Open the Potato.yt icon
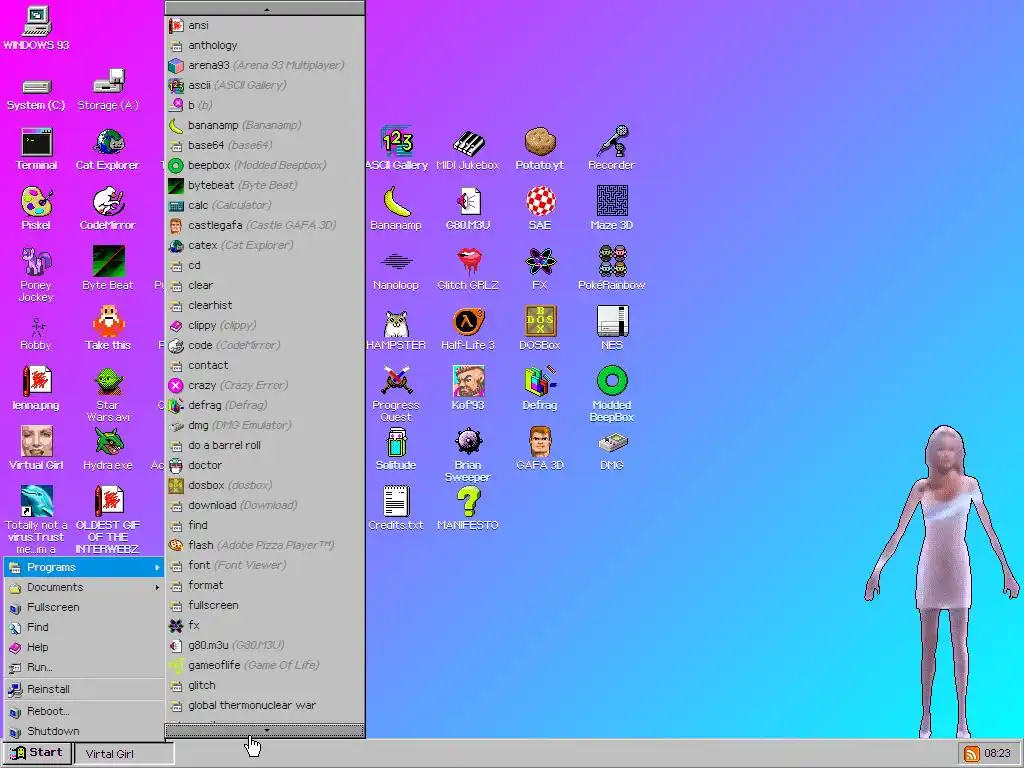 tap(539, 149)
